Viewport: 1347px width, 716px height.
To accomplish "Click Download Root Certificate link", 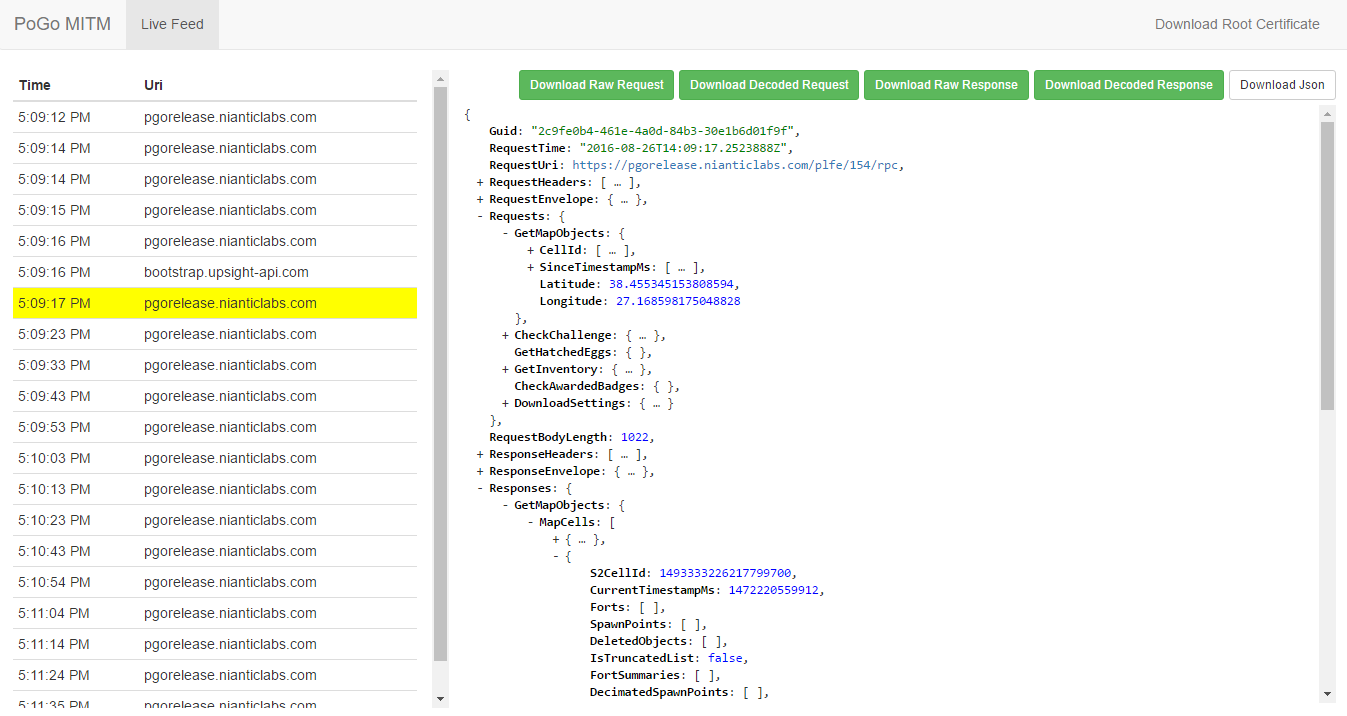I will tap(1237, 24).
